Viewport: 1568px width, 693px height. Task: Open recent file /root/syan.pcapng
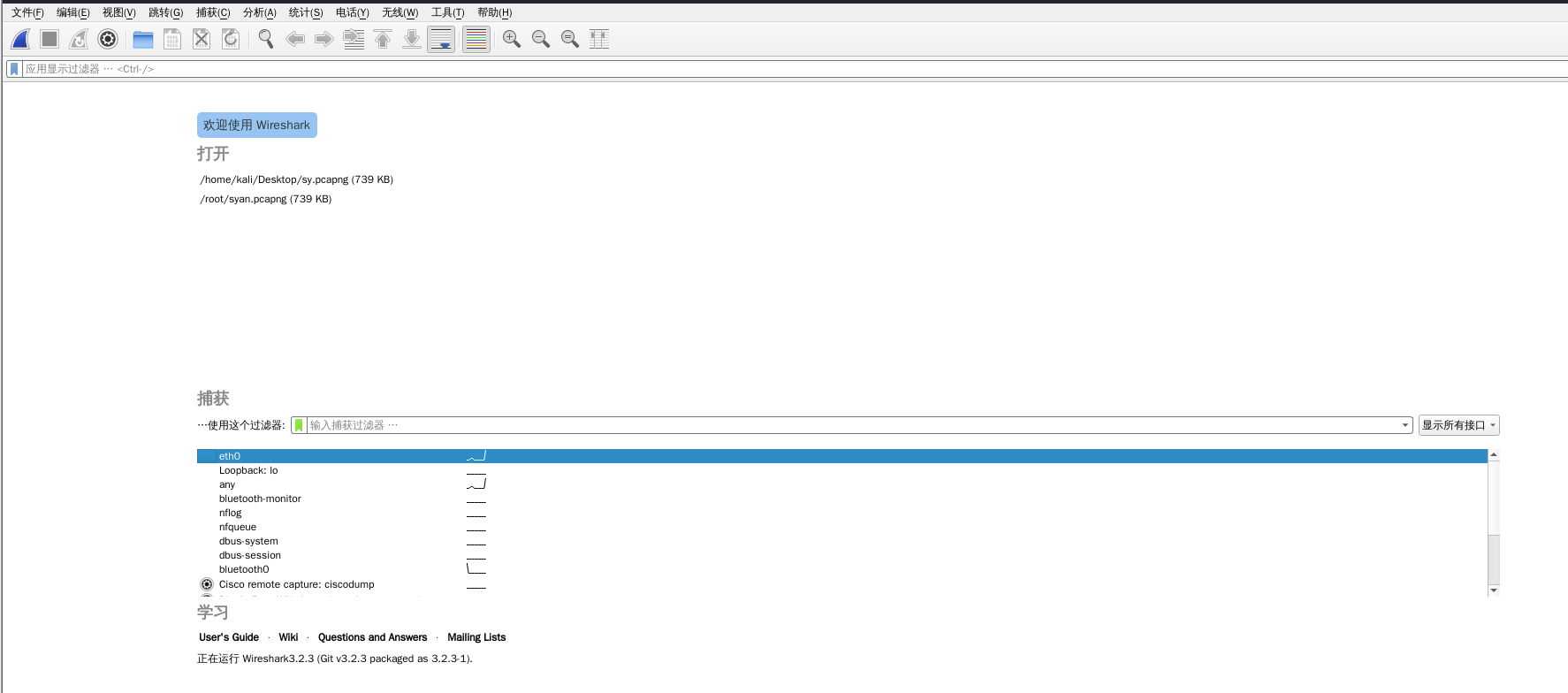click(x=265, y=199)
